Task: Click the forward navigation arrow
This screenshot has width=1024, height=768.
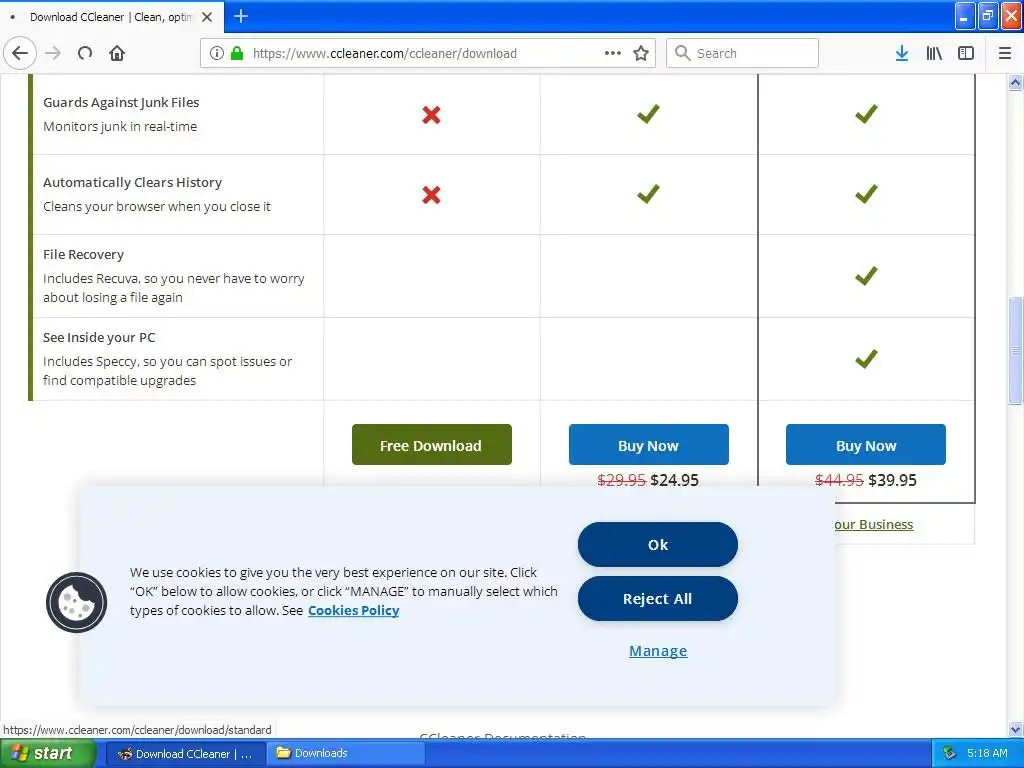Action: [54, 53]
